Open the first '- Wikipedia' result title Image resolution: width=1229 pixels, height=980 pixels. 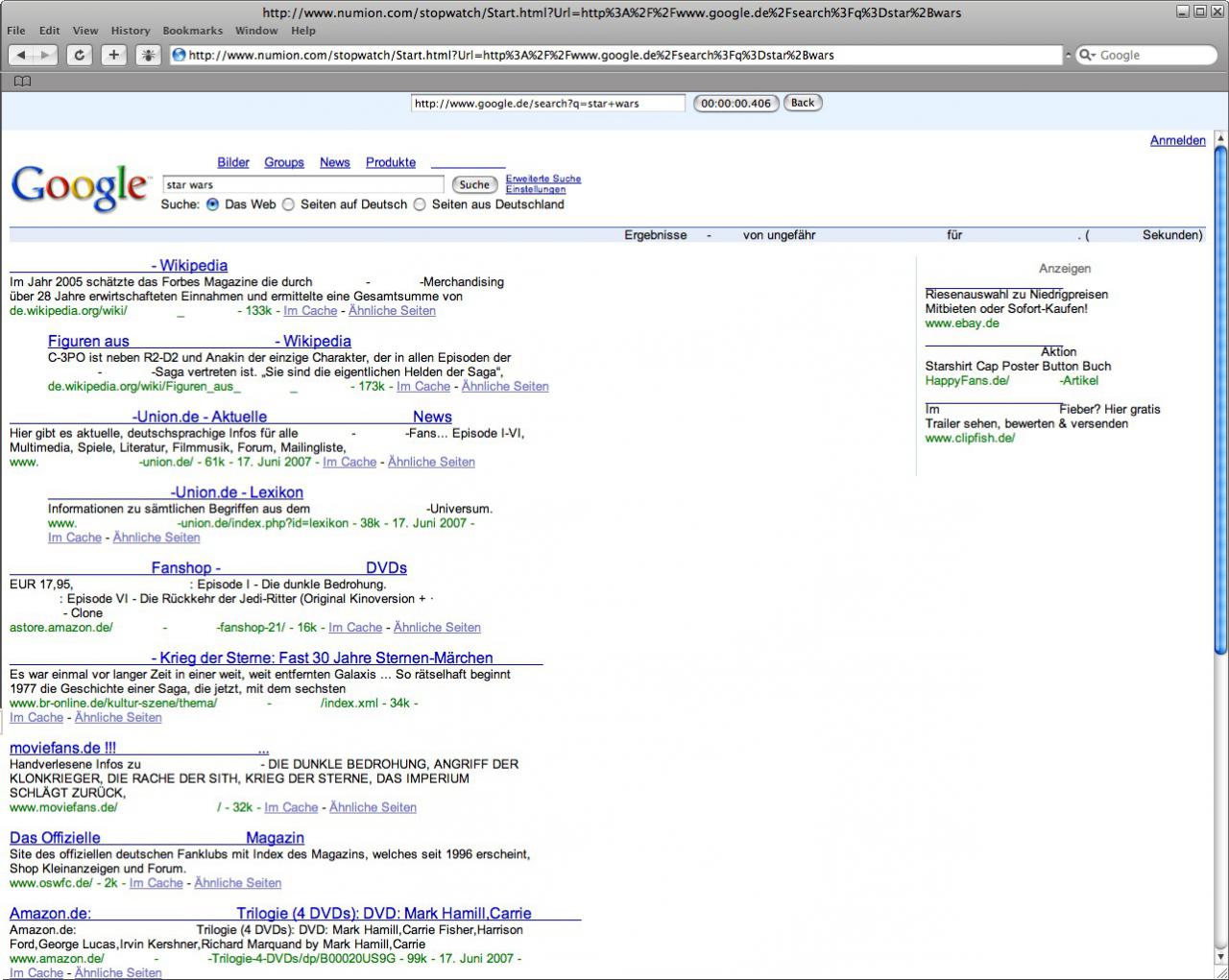pos(119,266)
